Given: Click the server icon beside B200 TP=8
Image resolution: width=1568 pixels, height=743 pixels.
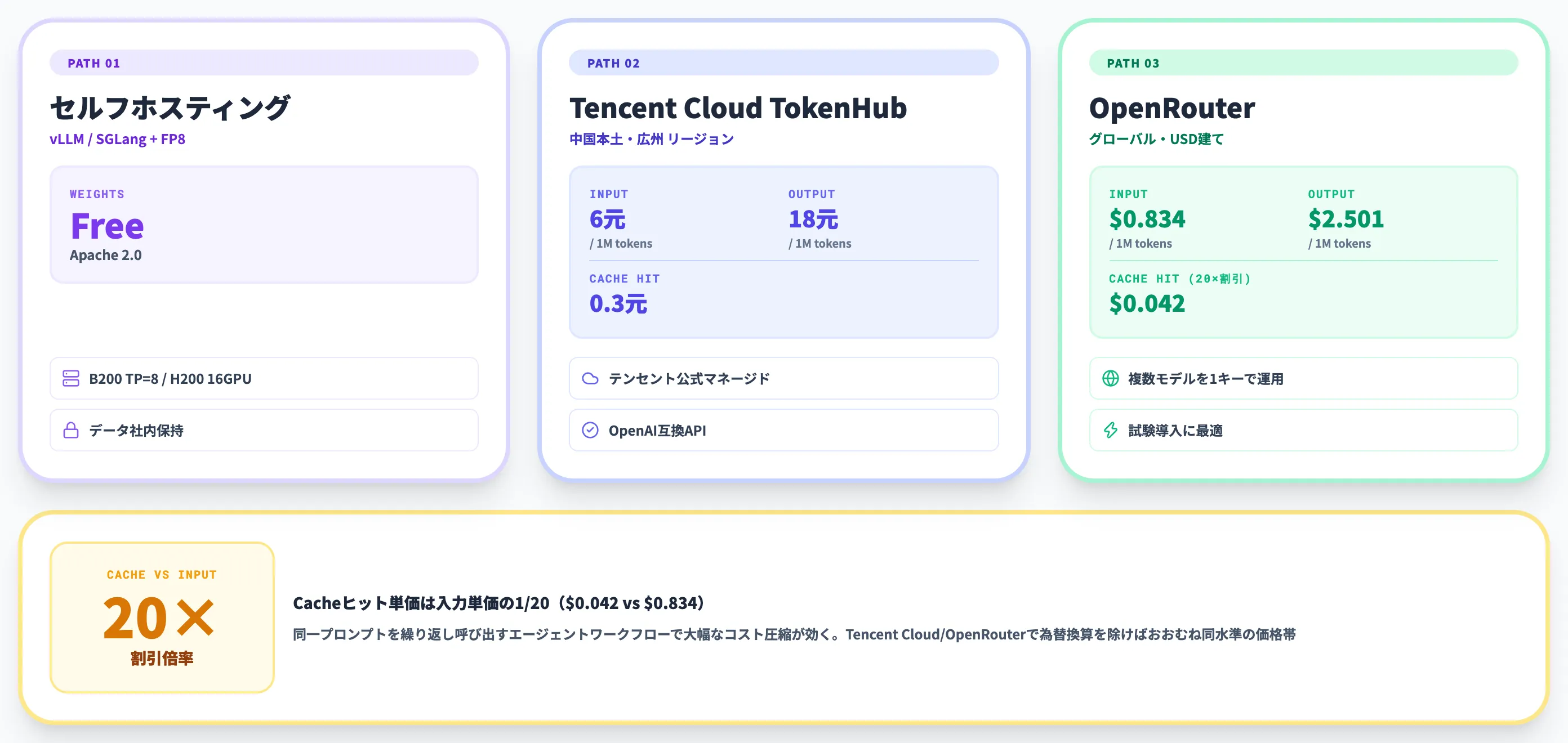Looking at the screenshot, I should coord(71,378).
